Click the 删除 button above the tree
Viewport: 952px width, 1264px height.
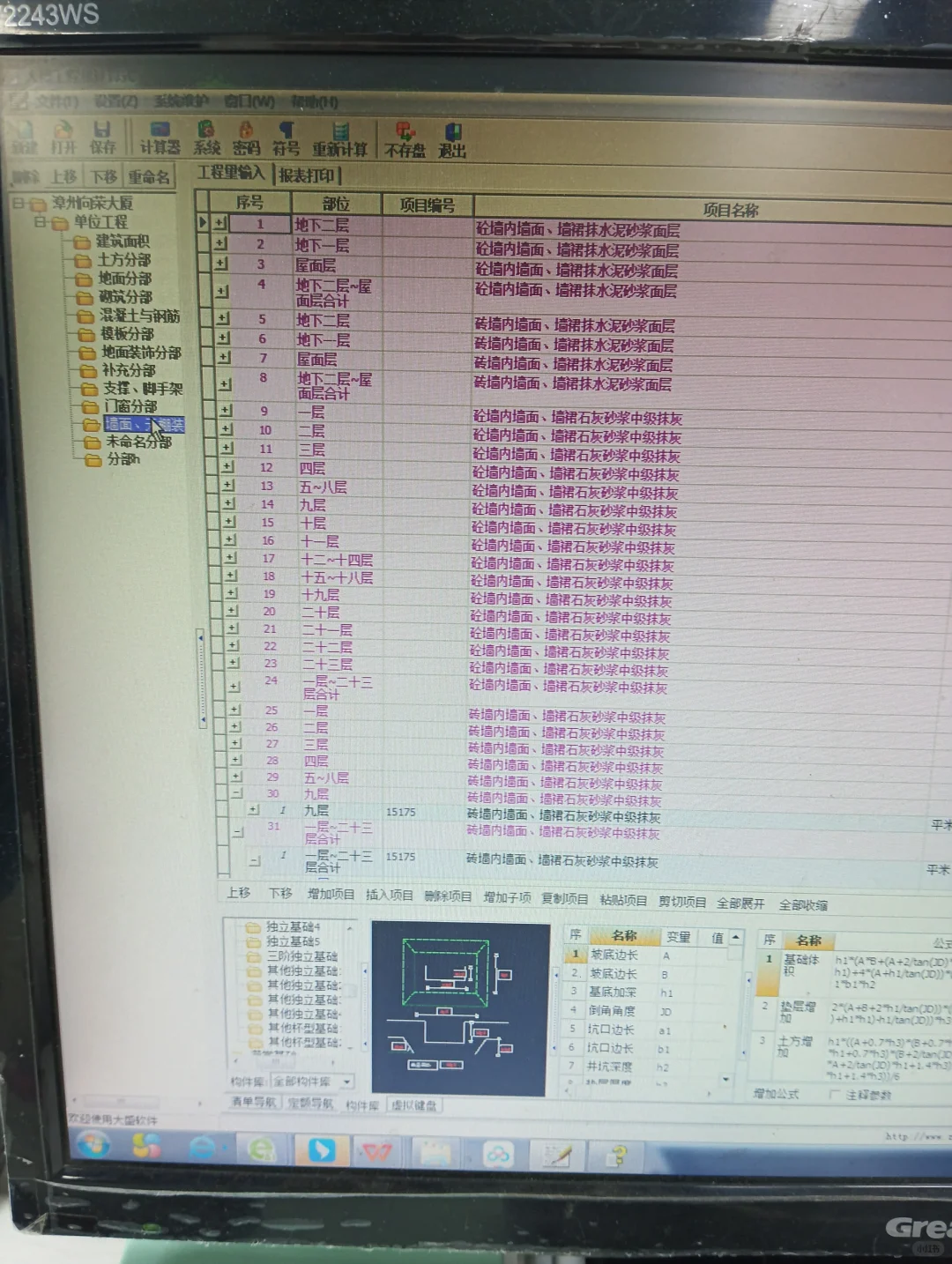tap(25, 177)
